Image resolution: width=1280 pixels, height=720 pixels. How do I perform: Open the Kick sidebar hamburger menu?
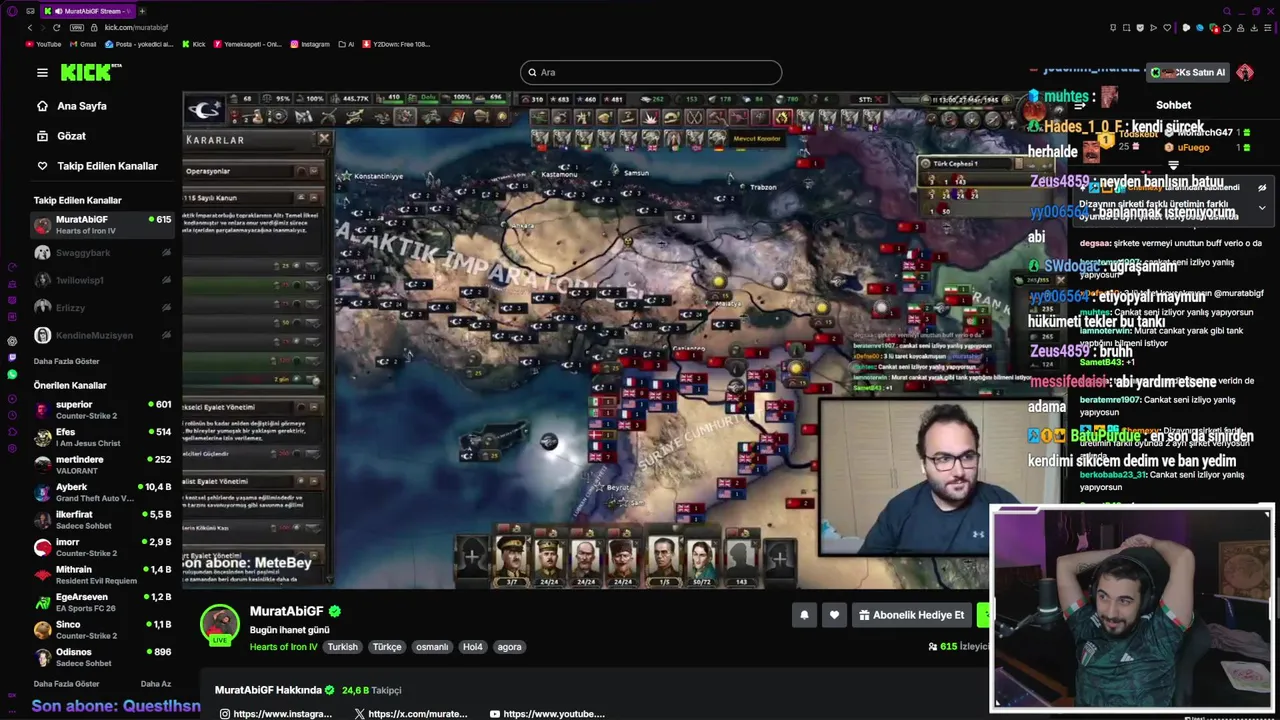tap(42, 72)
